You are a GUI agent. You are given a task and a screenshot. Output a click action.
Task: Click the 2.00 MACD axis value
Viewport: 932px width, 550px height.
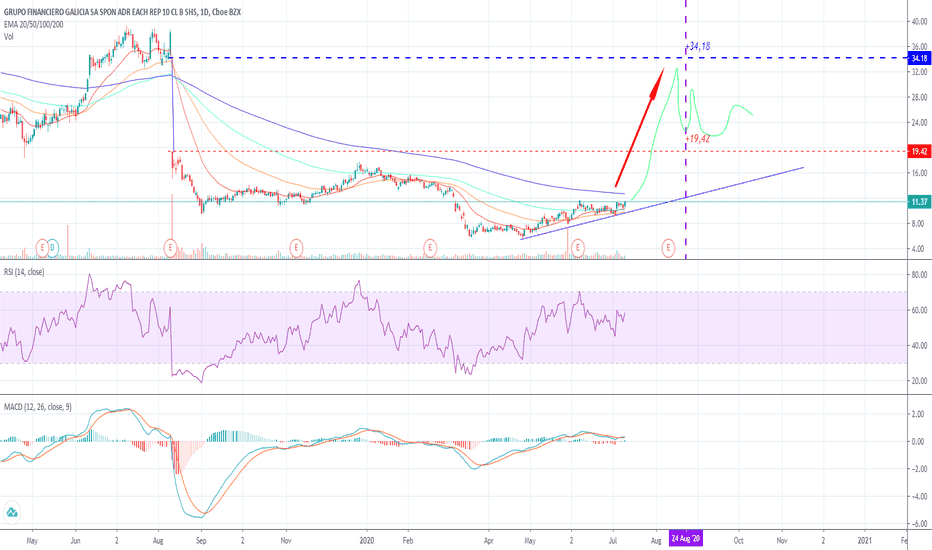919,414
